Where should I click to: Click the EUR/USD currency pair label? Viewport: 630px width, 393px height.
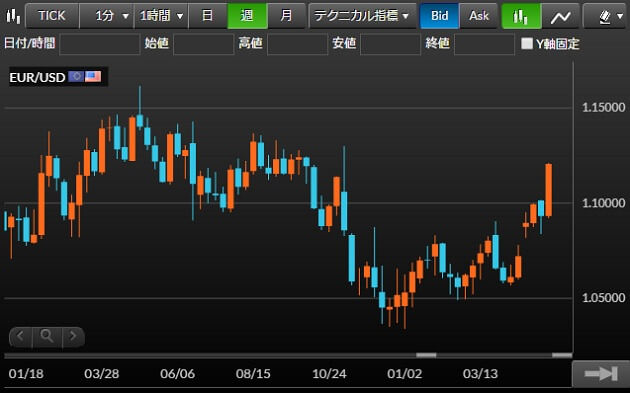point(37,77)
